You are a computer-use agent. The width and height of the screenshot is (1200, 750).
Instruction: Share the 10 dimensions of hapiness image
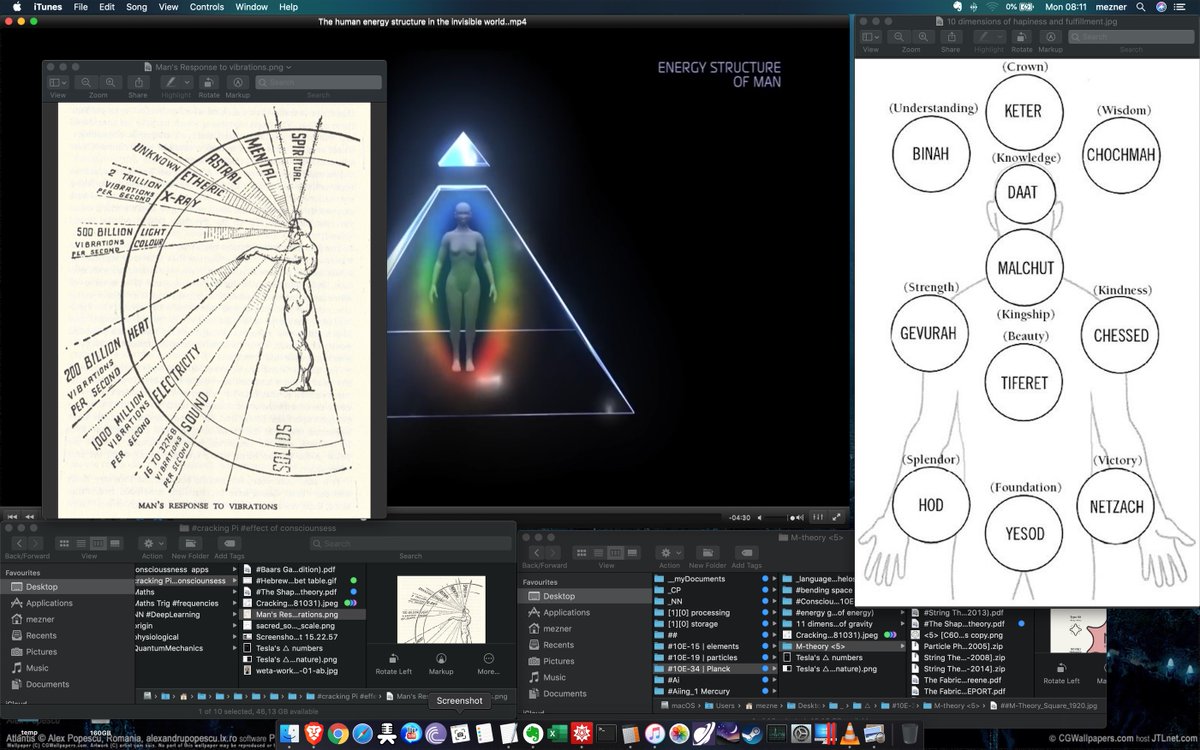951,36
